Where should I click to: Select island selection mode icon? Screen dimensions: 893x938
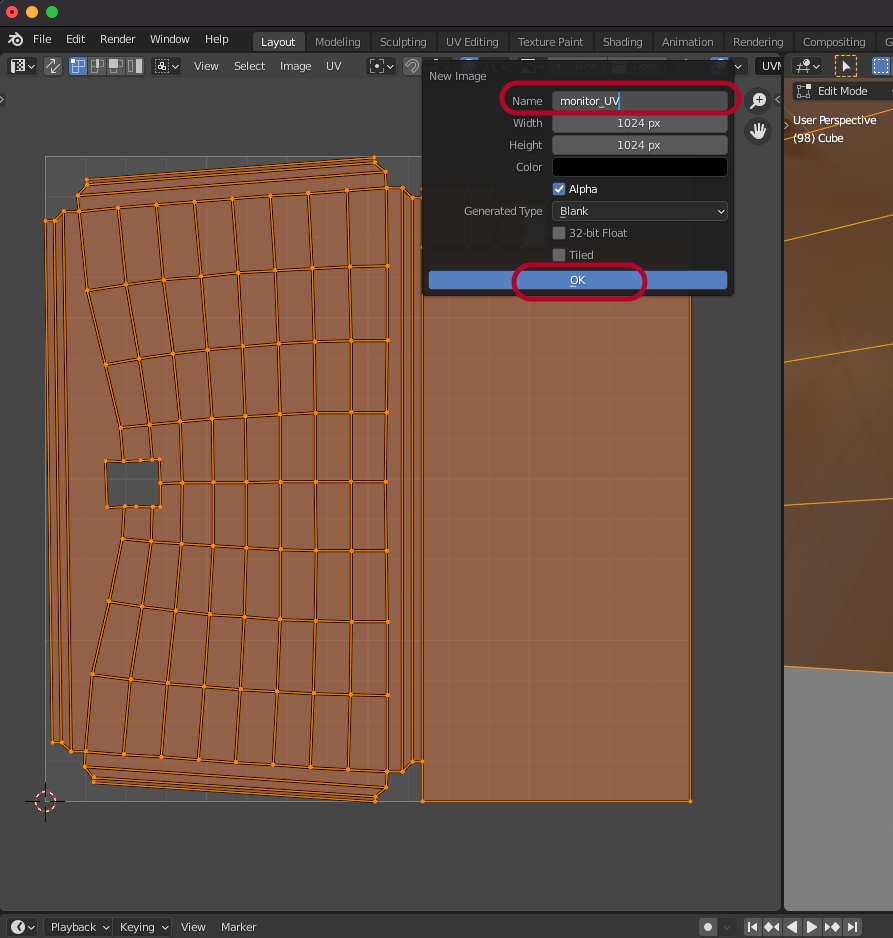click(135, 66)
